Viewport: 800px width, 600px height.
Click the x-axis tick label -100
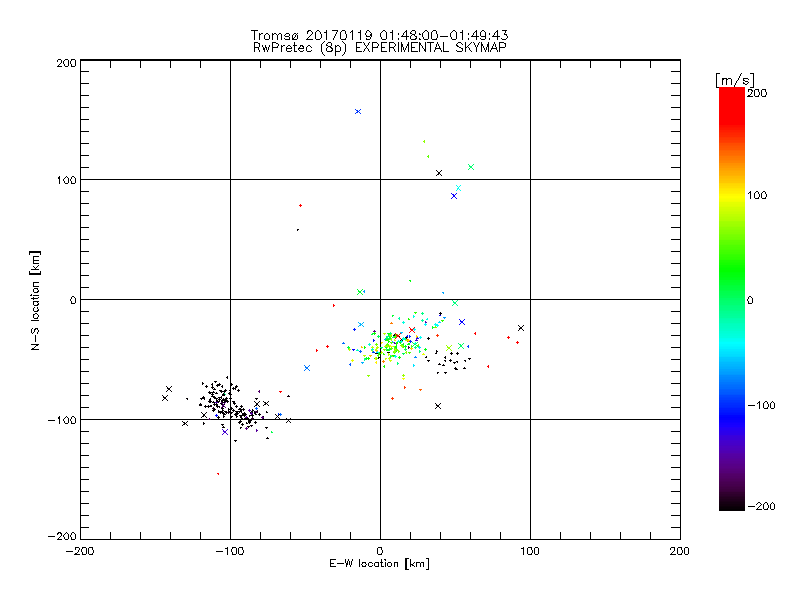[230, 552]
